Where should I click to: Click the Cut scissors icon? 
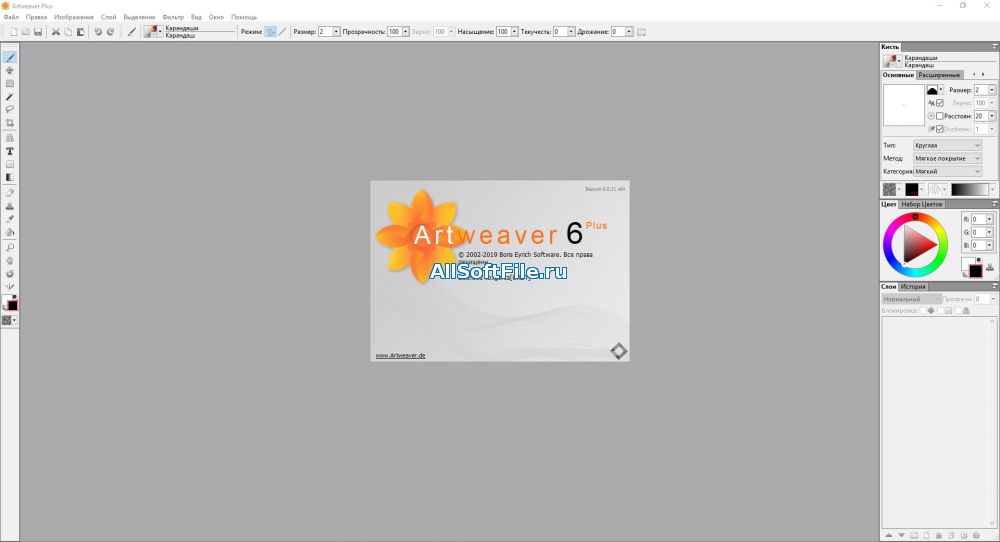56,32
